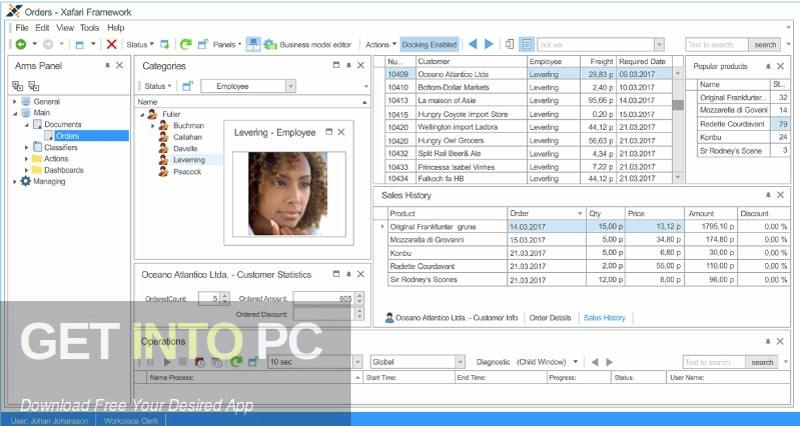Click the OrderedCount spinner arrows
This screenshot has width=800, height=426.
point(225,298)
